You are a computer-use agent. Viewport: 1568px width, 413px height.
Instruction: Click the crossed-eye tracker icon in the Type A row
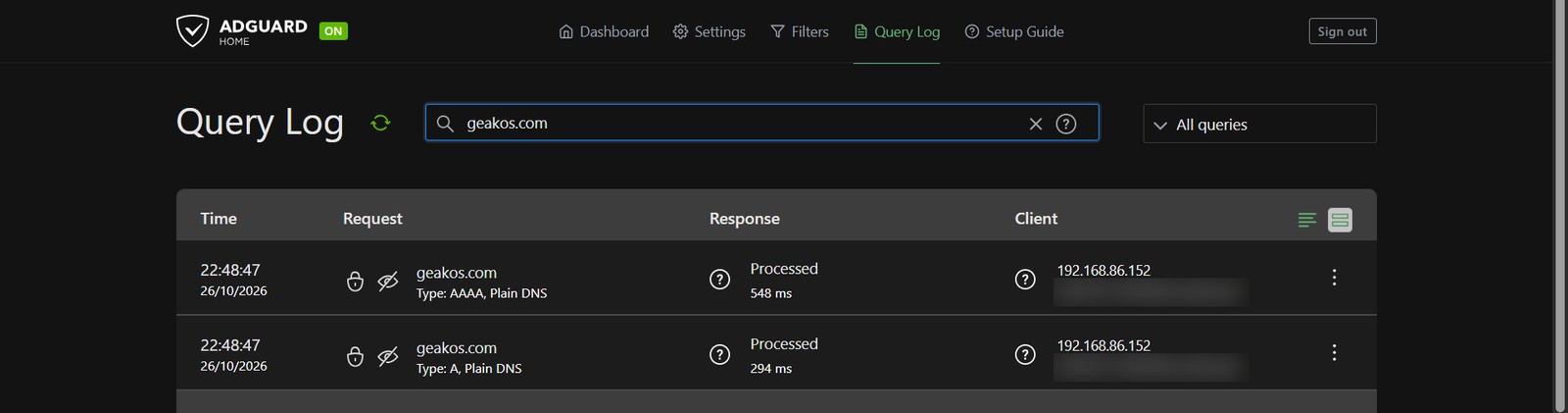coord(388,357)
